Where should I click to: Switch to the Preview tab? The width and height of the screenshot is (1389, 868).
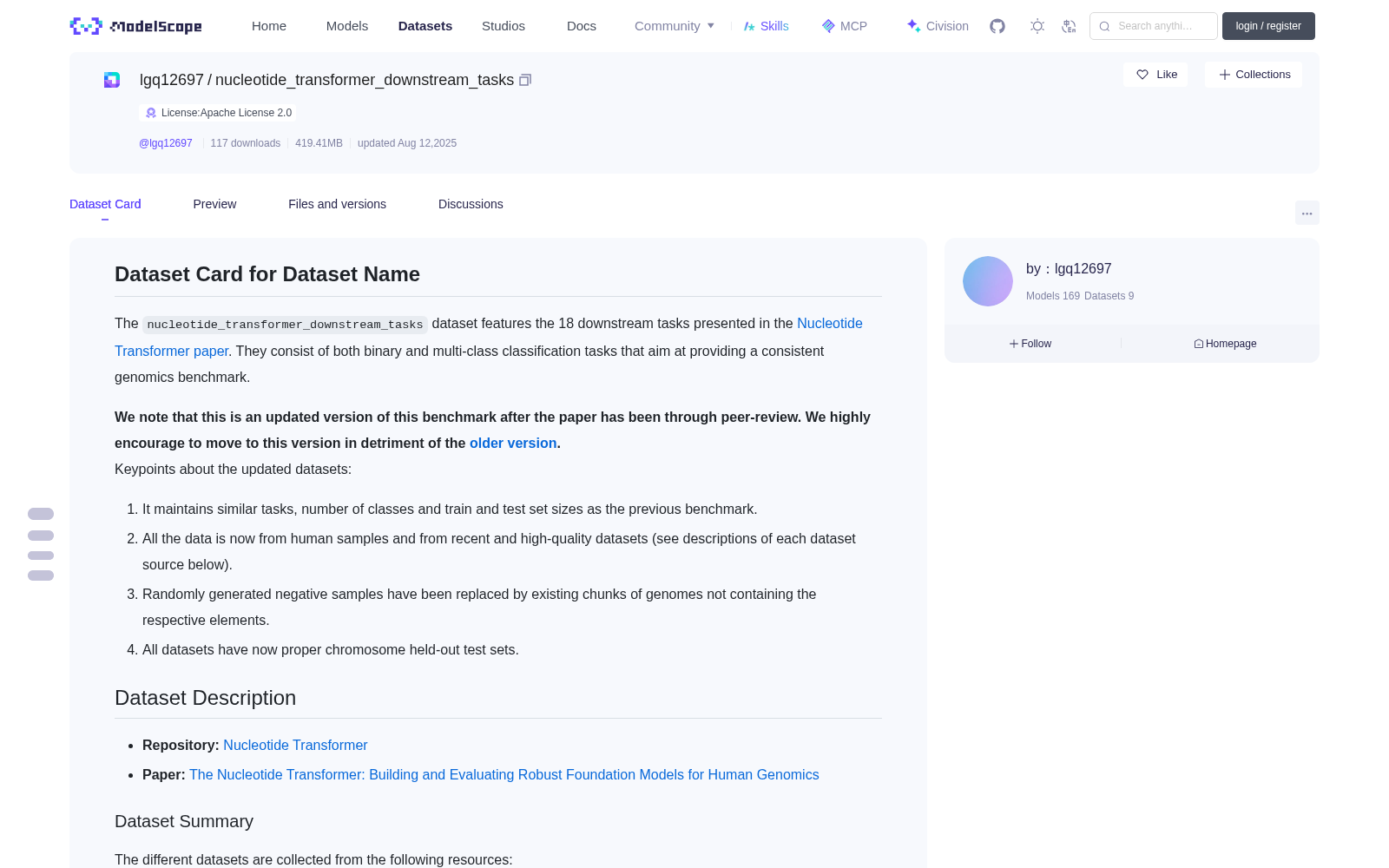(214, 204)
